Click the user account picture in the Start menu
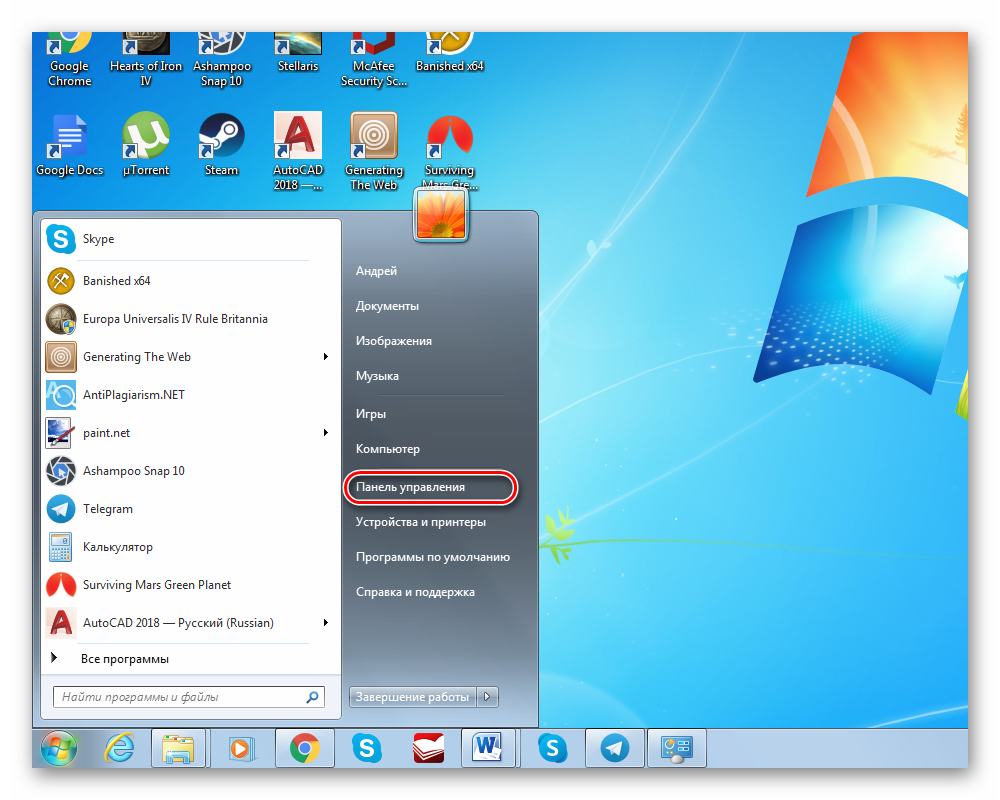The image size is (1000, 800). click(x=441, y=215)
